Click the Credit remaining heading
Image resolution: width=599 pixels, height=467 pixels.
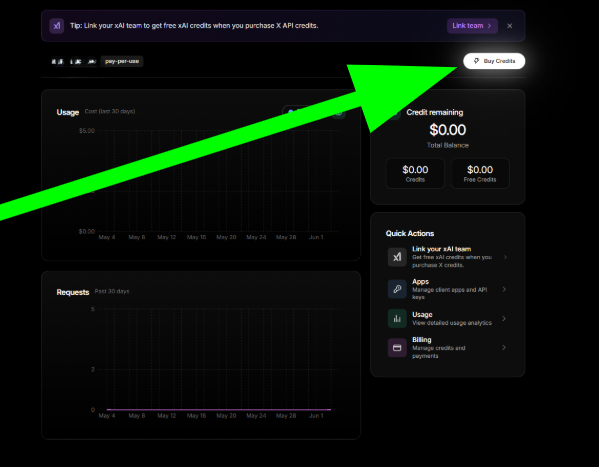pyautogui.click(x=435, y=112)
